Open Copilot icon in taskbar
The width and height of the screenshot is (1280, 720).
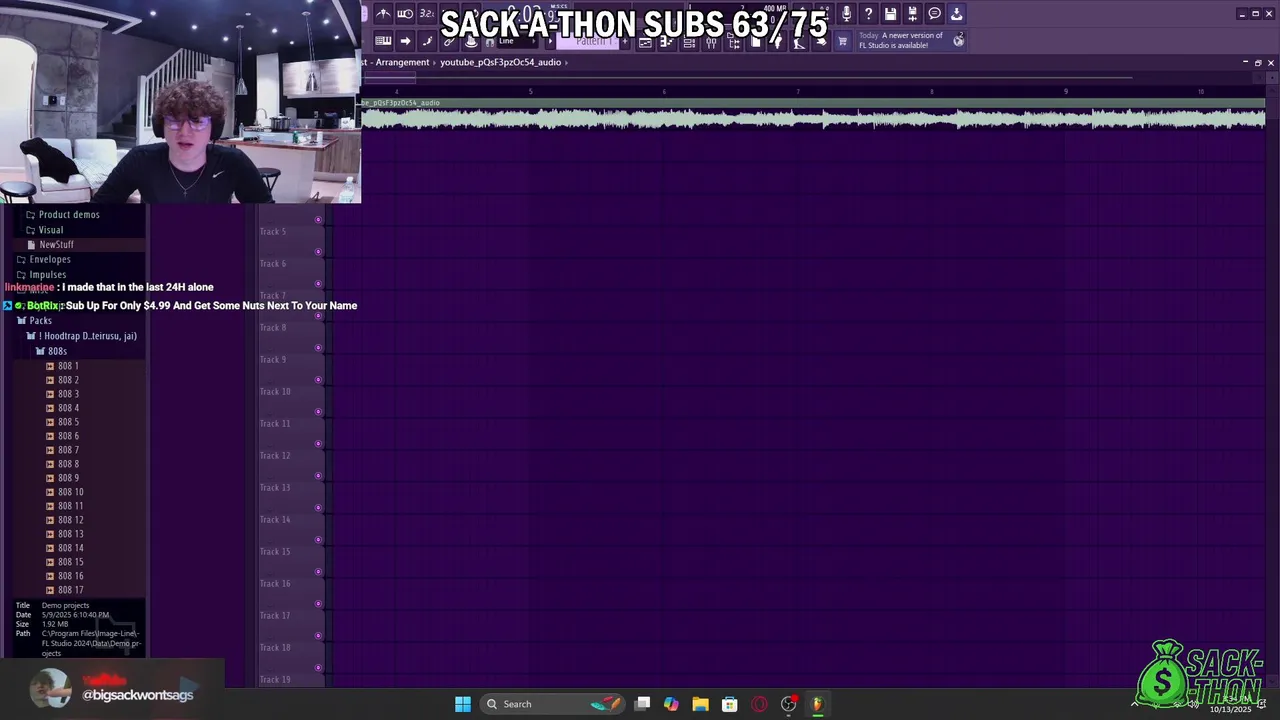tap(671, 704)
